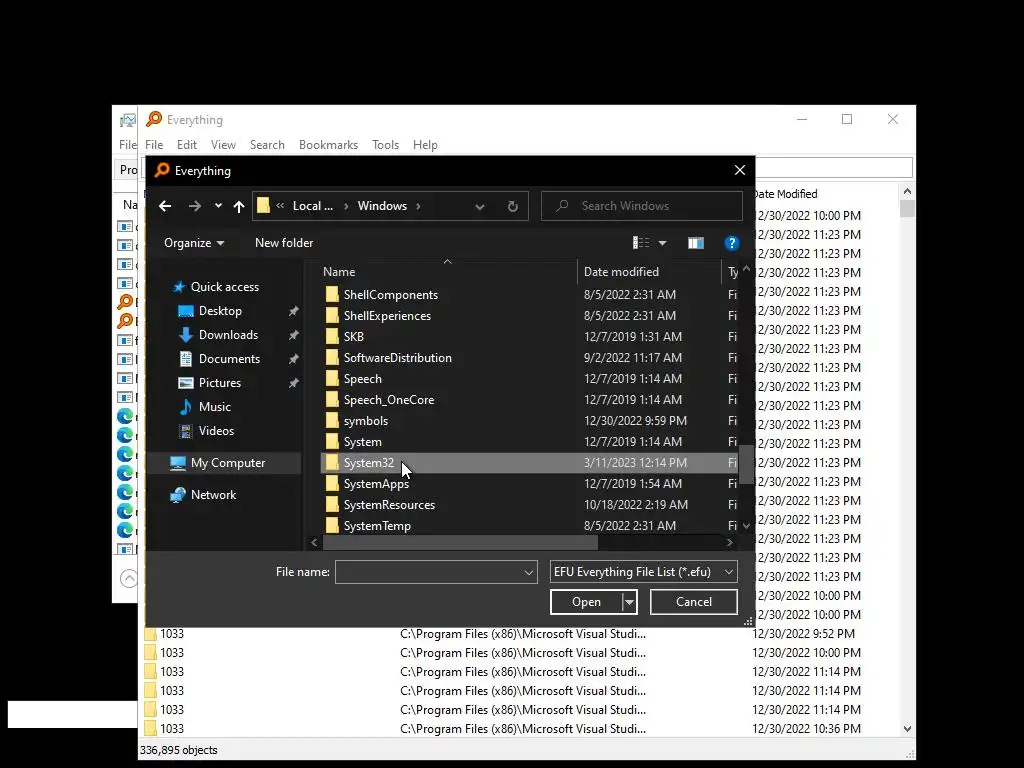Select the symbols folder icon

[332, 421]
